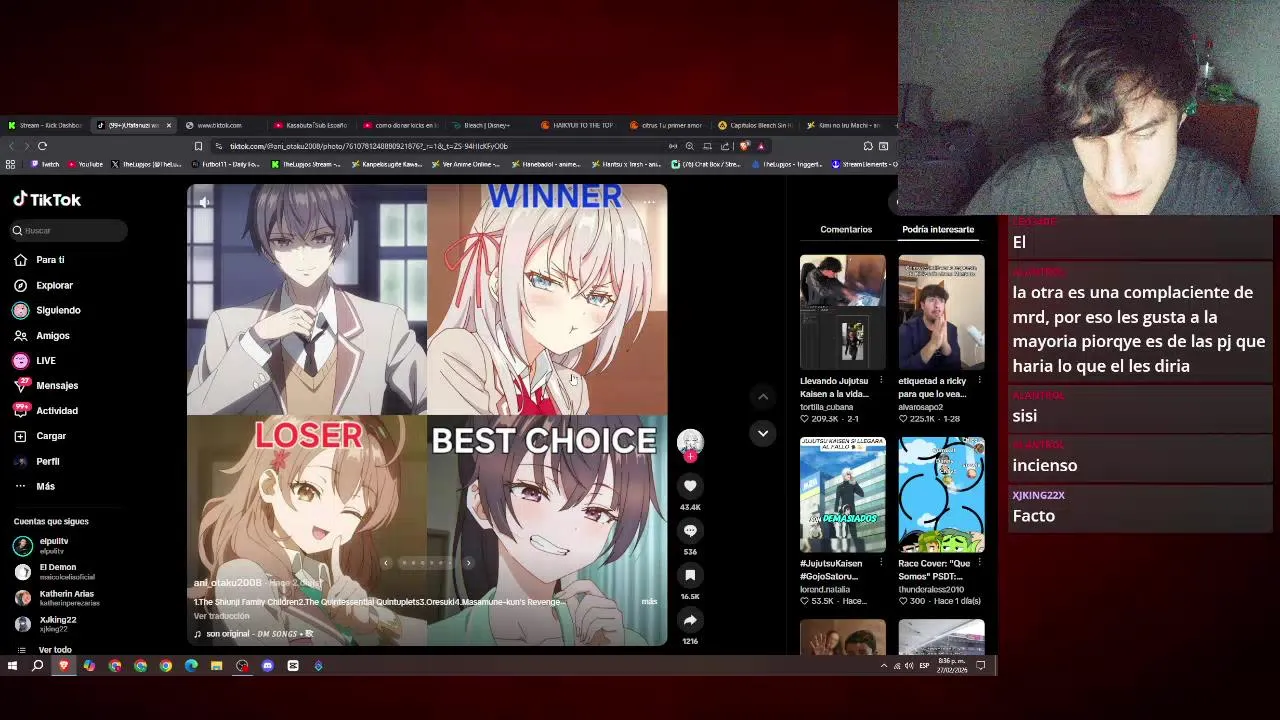Like the post with the heart icon
Viewport: 1280px width, 720px height.
click(690, 486)
